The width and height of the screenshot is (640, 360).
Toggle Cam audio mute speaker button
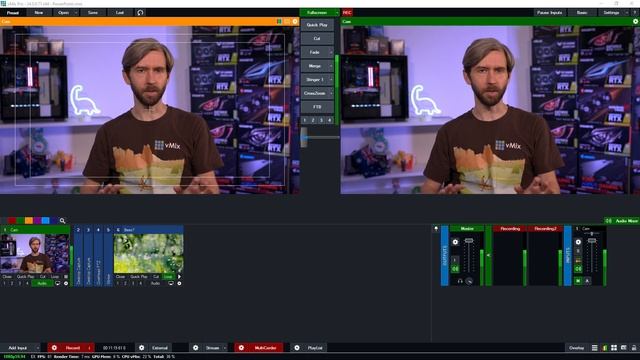[578, 269]
